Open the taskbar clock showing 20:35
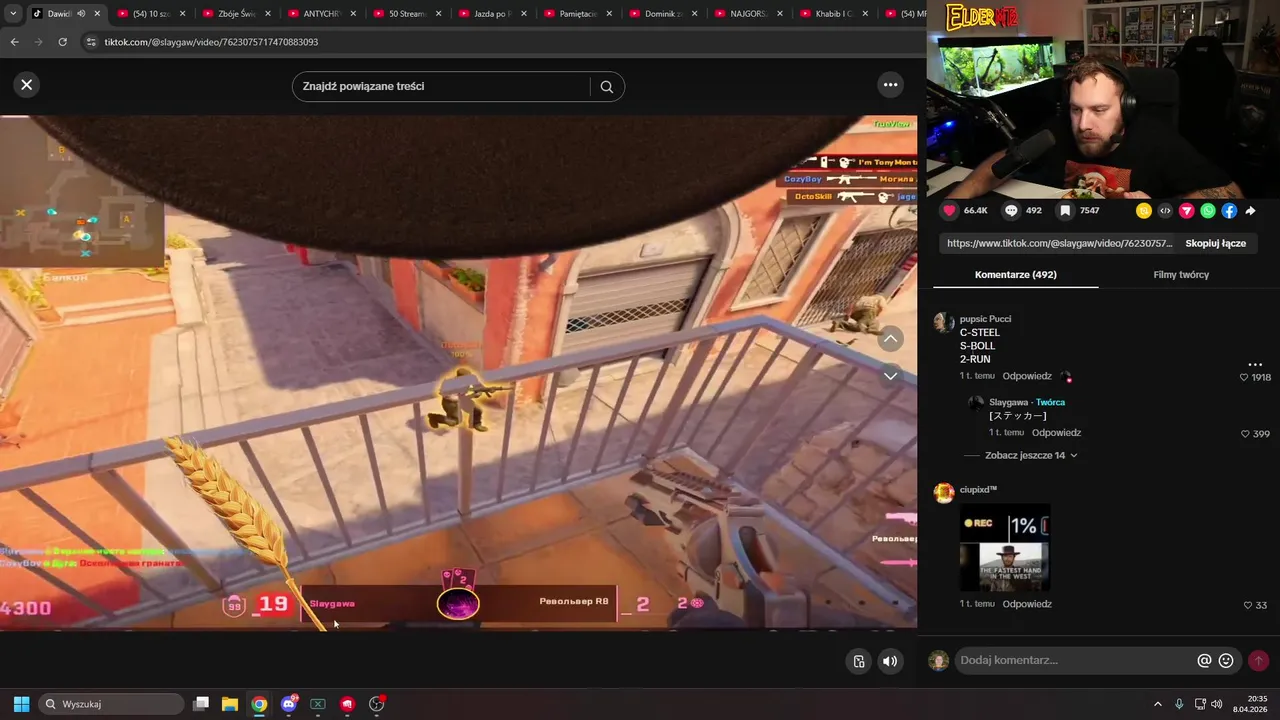This screenshot has width=1280, height=720. (x=1249, y=704)
